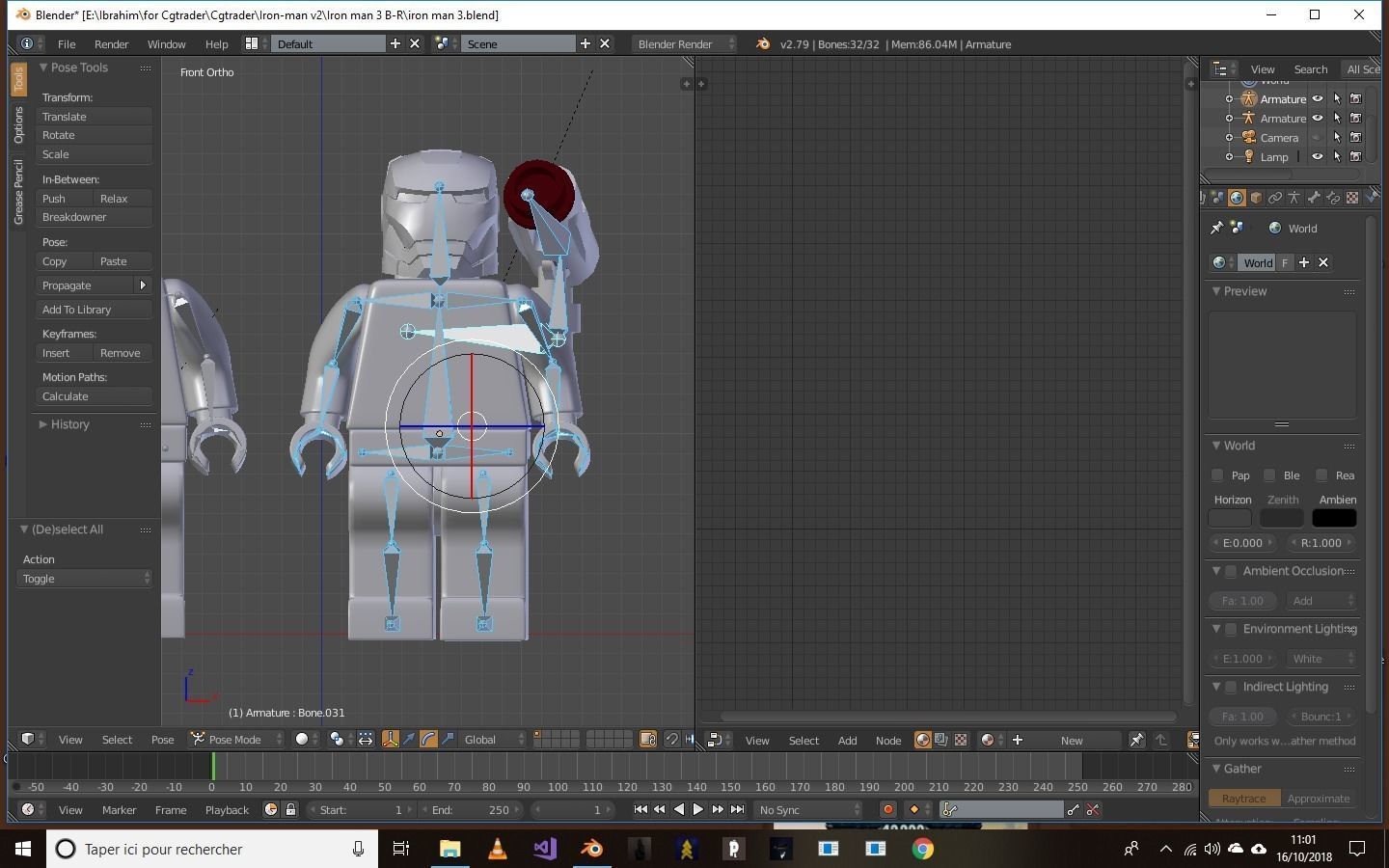Toggle renderability of Lamp in outliner
Viewport: 1389px width, 868px height.
[x=1355, y=156]
